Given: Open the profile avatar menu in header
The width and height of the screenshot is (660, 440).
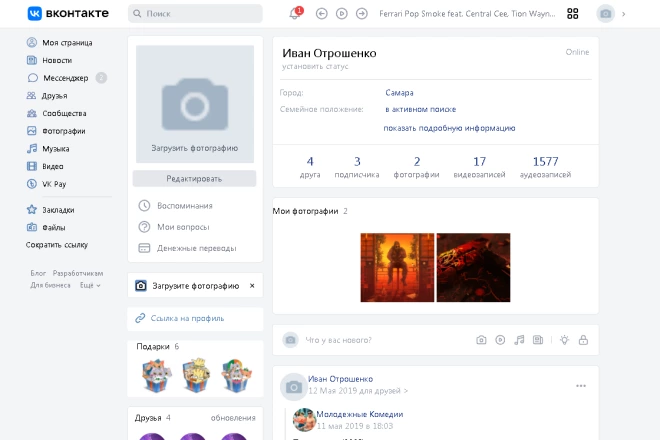Looking at the screenshot, I should pyautogui.click(x=605, y=14).
